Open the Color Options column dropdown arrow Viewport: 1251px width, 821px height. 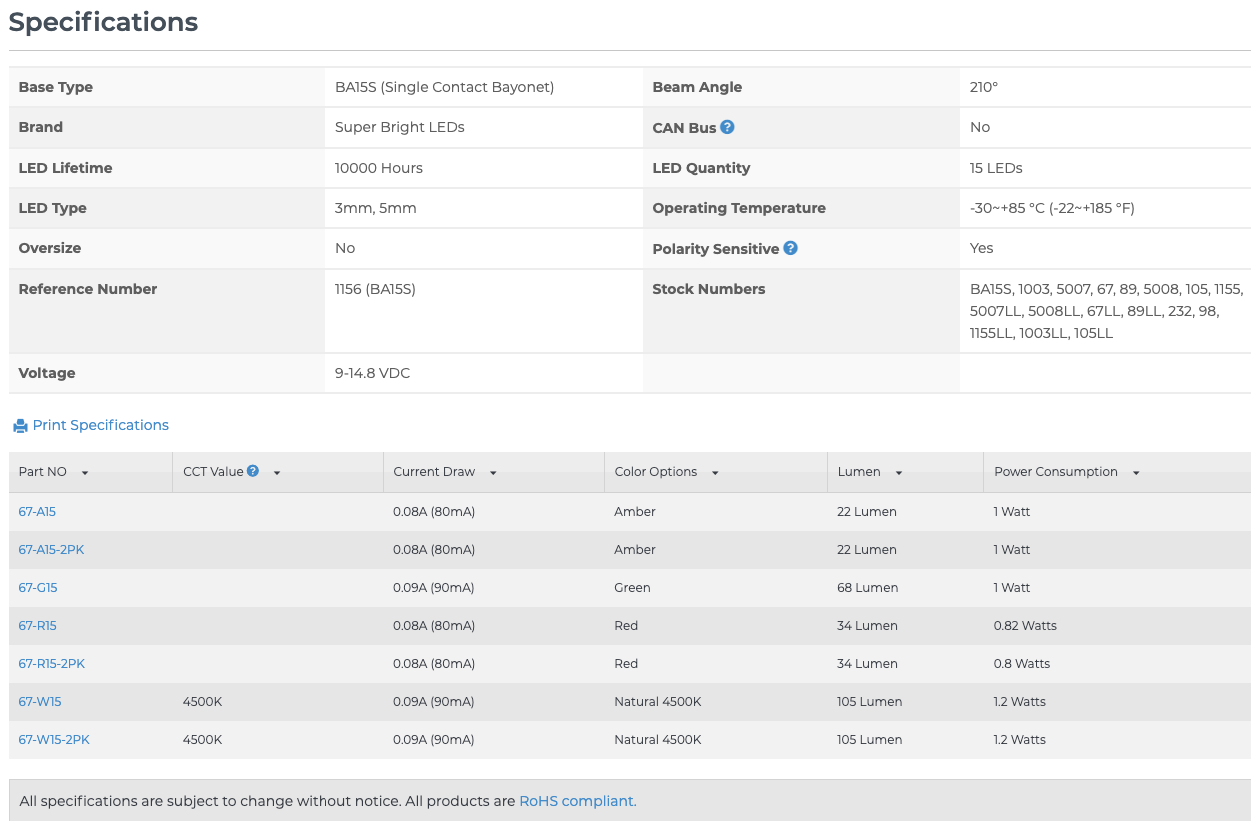coord(715,473)
